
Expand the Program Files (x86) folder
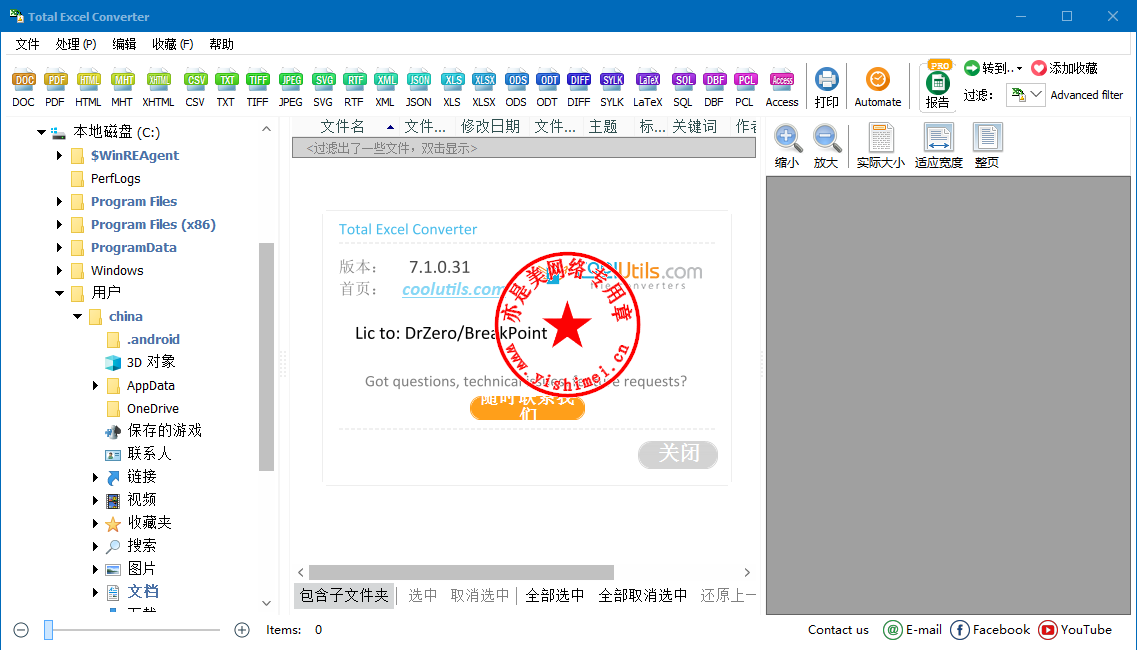click(x=59, y=225)
